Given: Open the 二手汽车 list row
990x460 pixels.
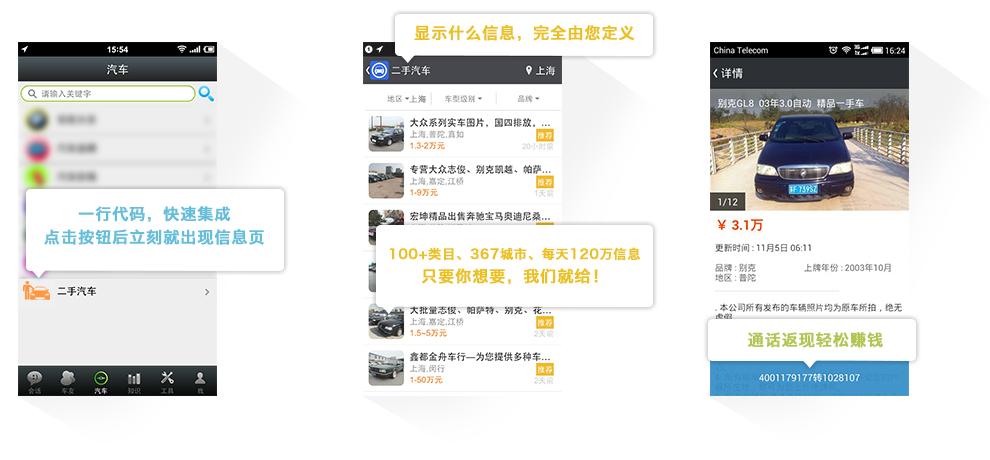Looking at the screenshot, I should click(x=117, y=292).
